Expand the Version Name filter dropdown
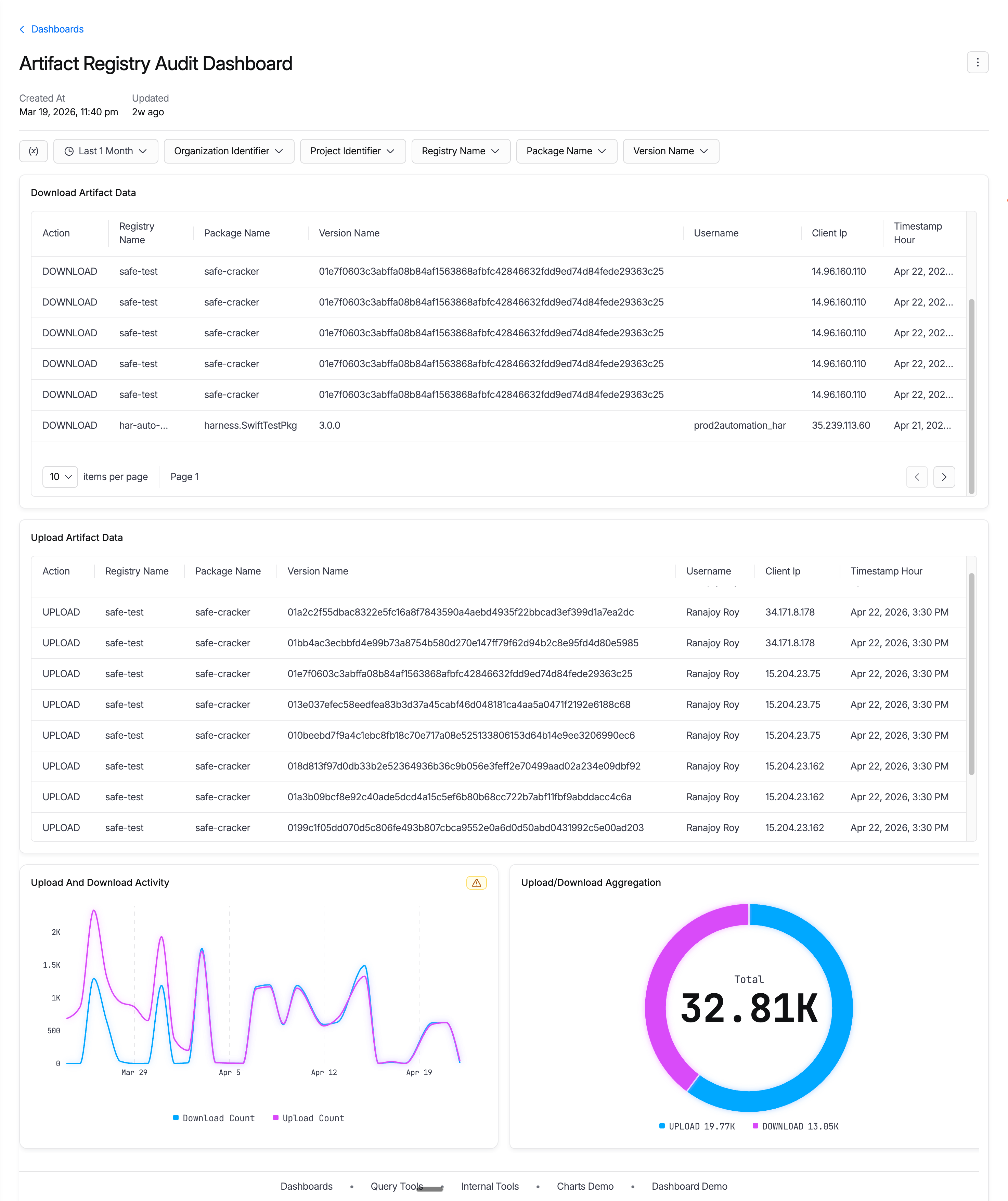The width and height of the screenshot is (1008, 1201). tap(671, 151)
